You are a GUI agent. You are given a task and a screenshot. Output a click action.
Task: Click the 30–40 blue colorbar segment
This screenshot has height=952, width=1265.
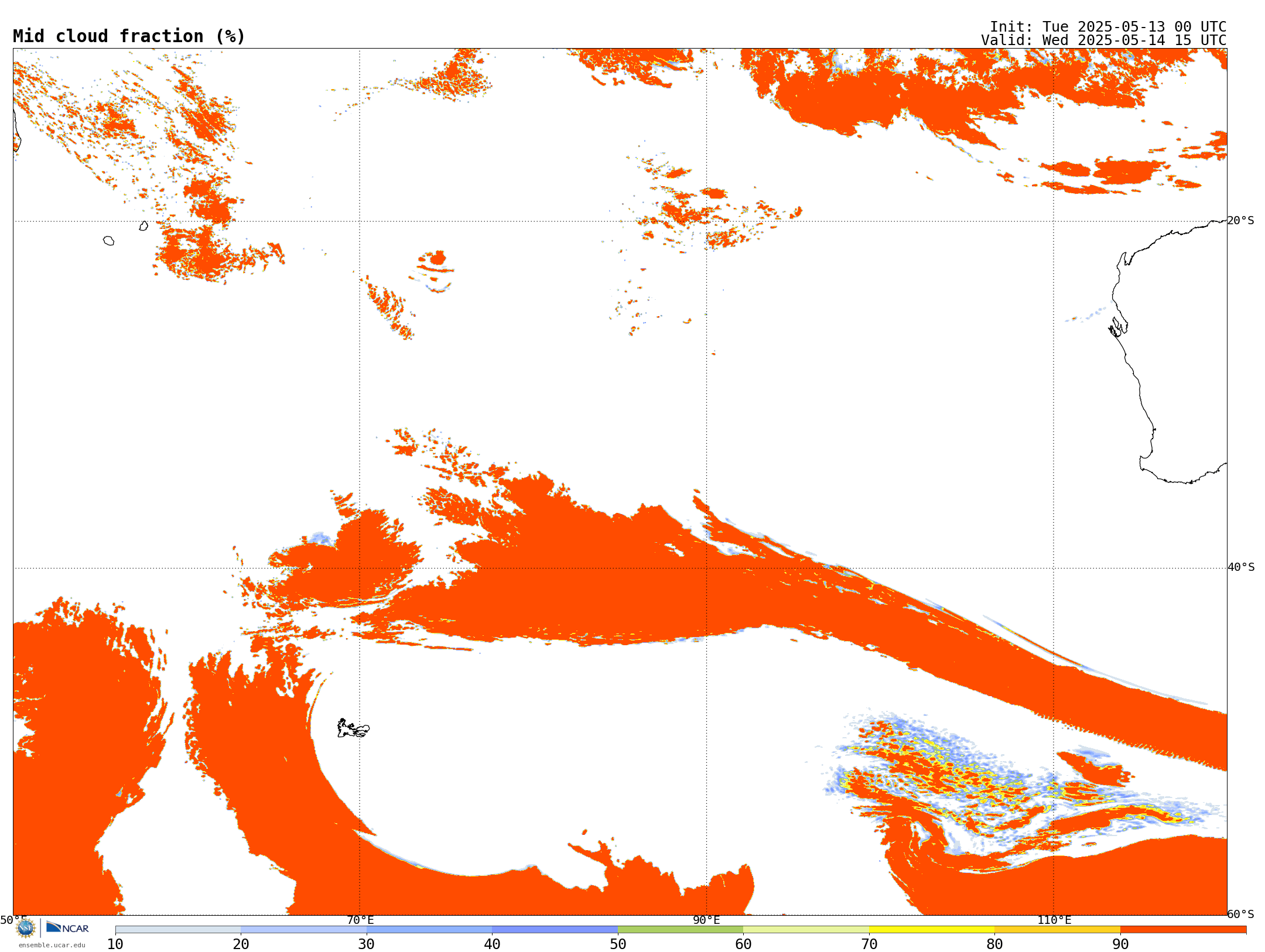[x=429, y=930]
